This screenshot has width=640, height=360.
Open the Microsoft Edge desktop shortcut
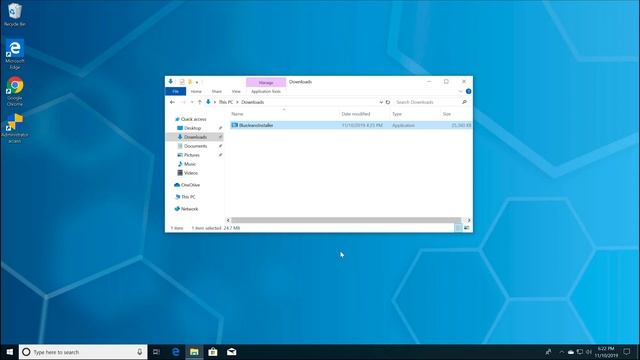15,54
